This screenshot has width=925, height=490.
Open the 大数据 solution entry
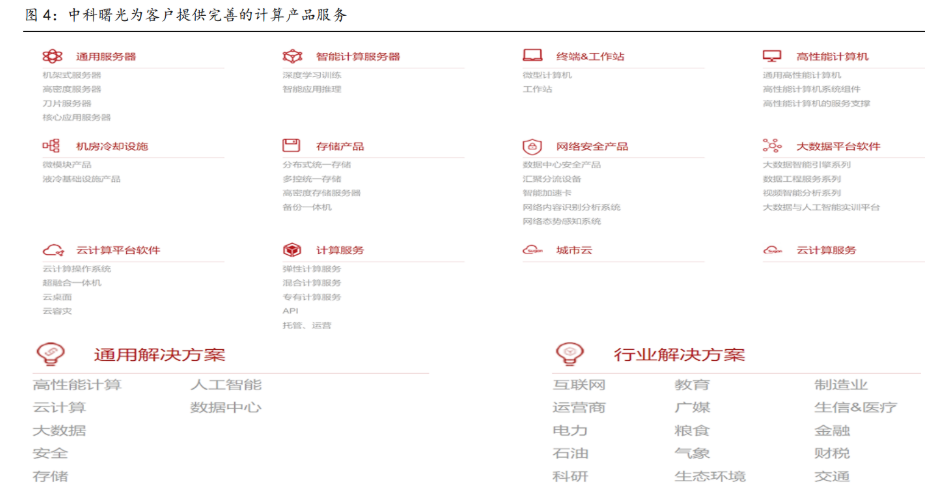60,430
